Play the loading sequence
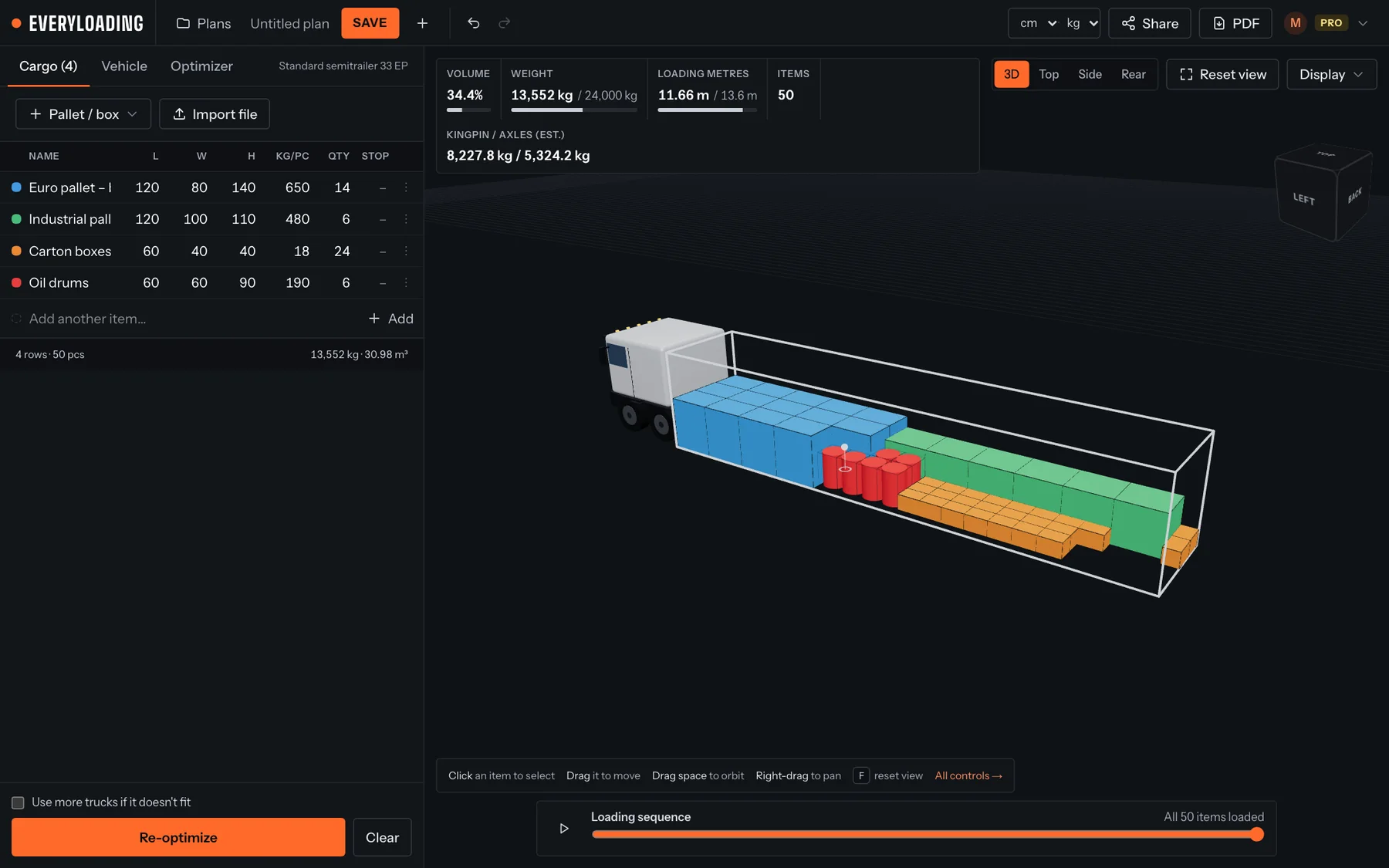The width and height of the screenshot is (1389, 868). click(x=563, y=828)
